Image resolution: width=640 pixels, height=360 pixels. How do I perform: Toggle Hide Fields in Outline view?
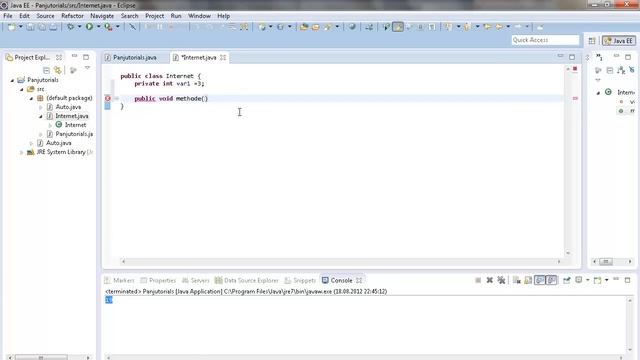[x=632, y=70]
